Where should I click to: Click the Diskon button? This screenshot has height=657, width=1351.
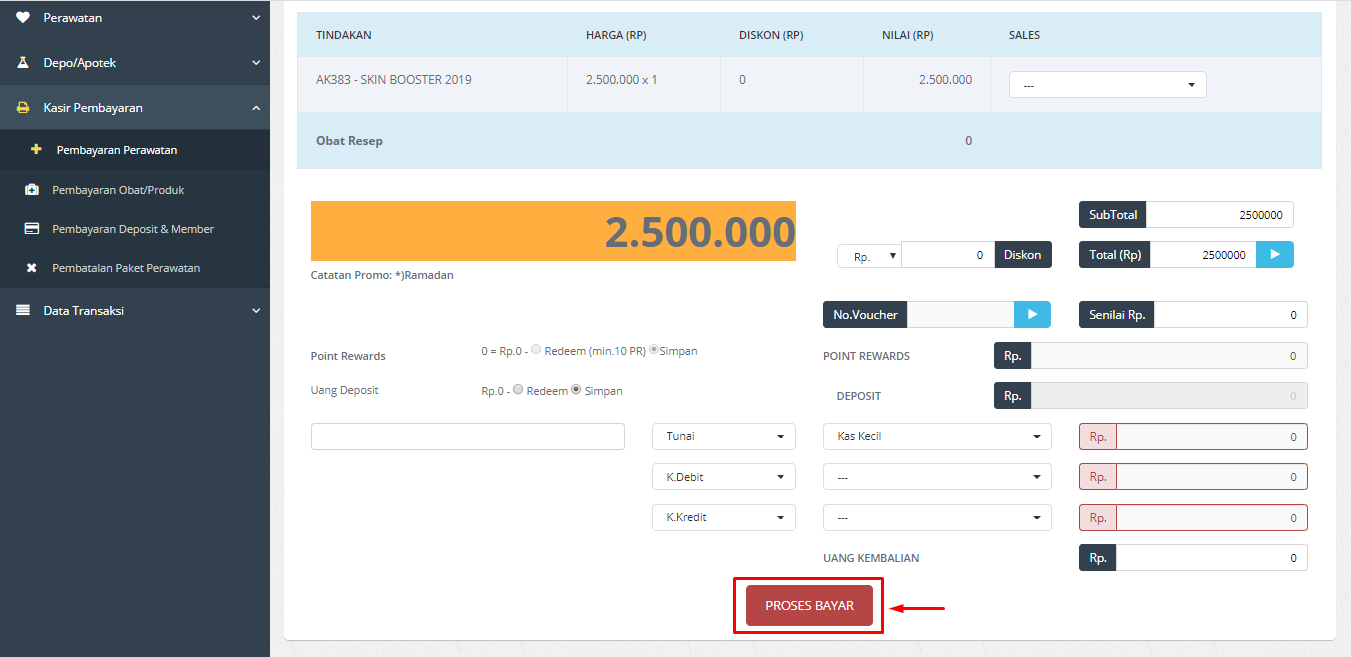point(1022,255)
